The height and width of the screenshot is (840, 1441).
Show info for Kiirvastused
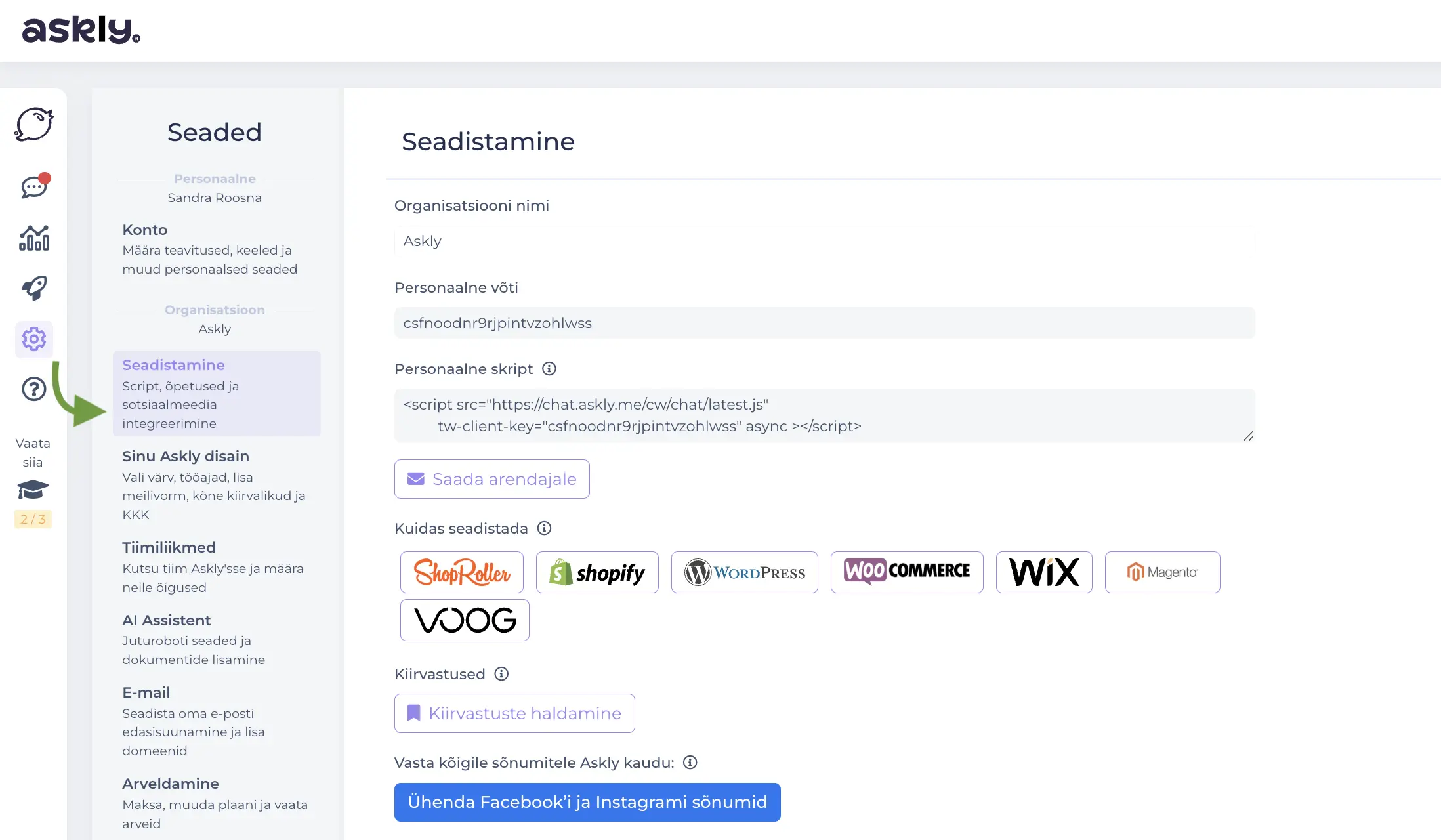(x=501, y=674)
